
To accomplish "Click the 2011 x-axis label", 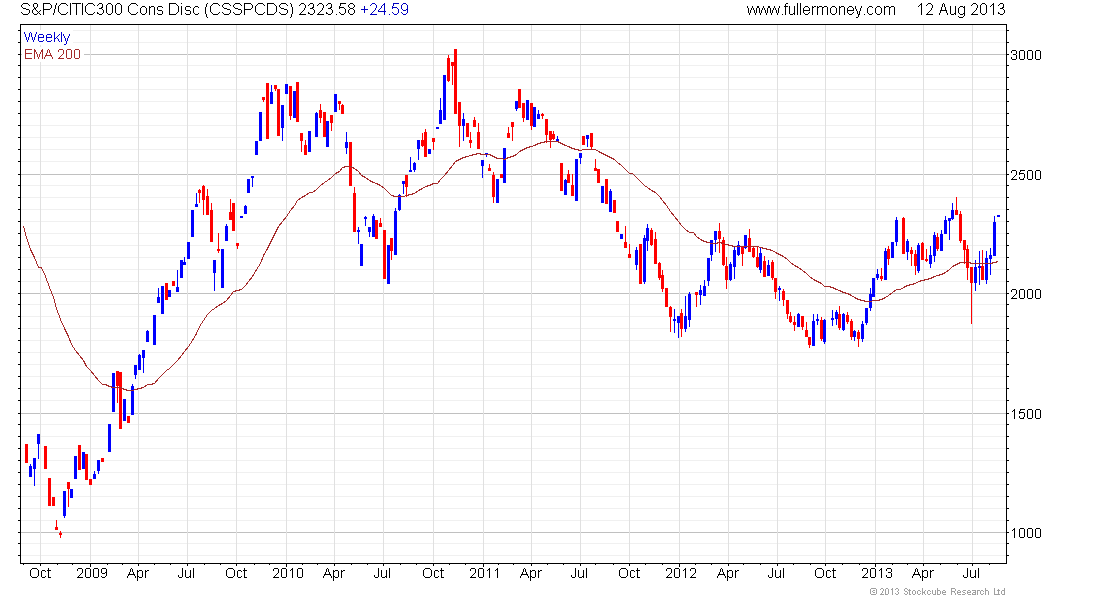I will (485, 573).
